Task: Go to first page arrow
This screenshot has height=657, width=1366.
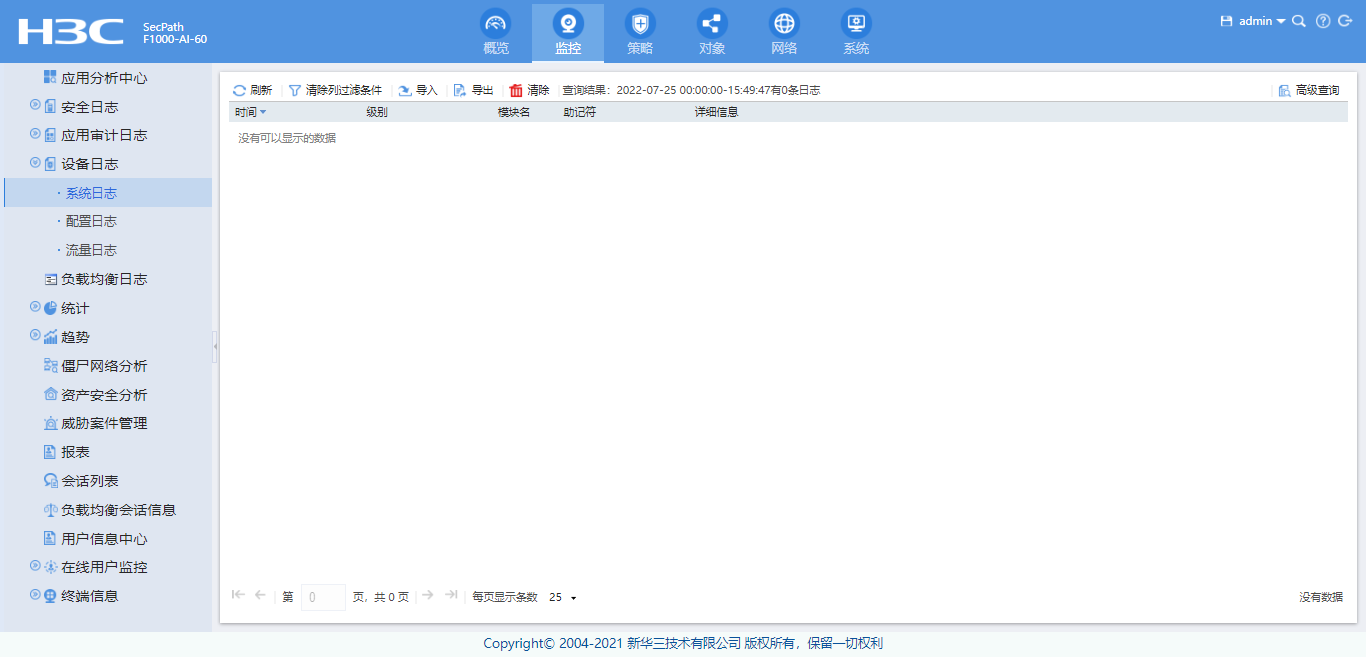Action: tap(238, 595)
